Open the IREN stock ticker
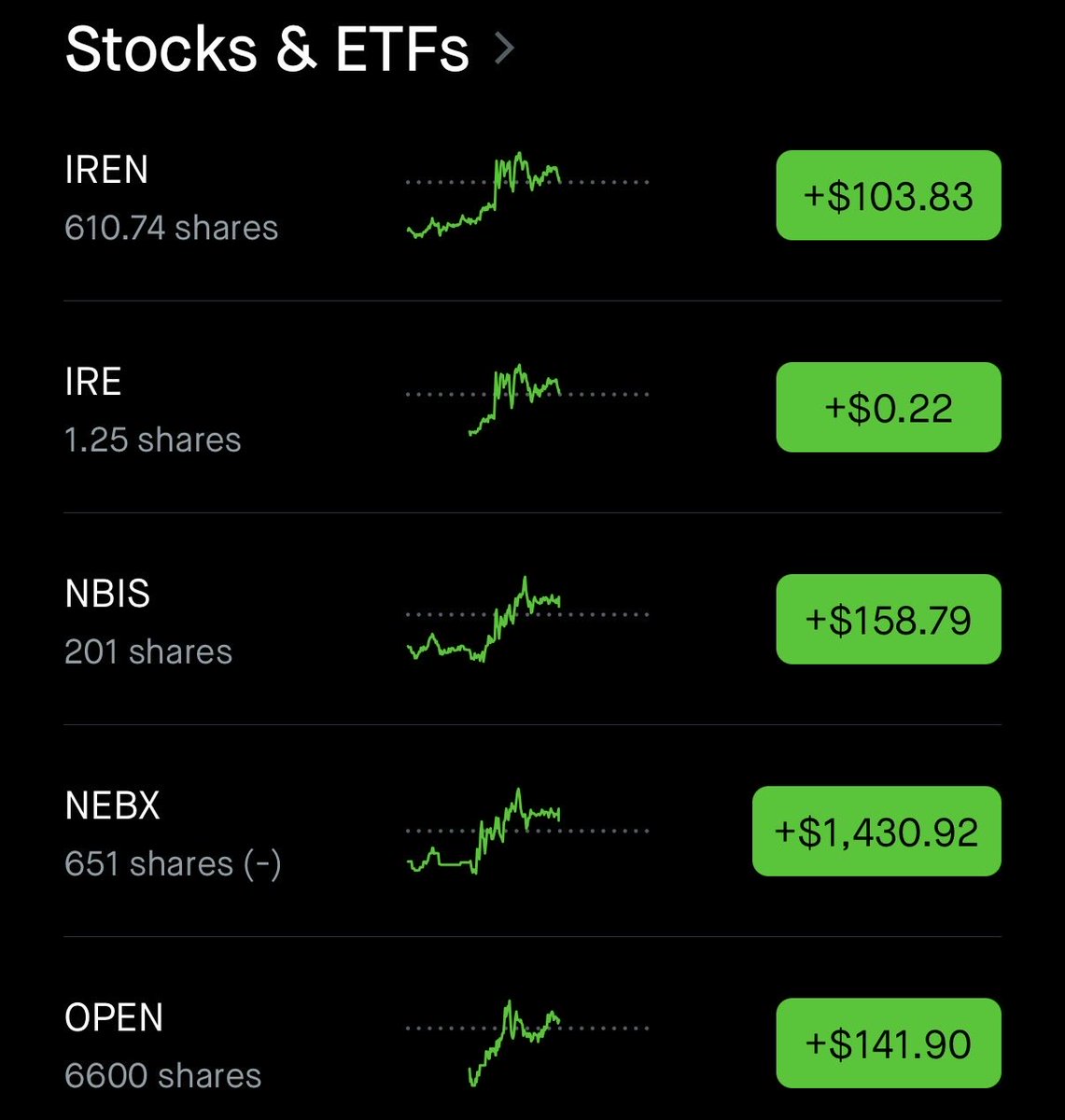This screenshot has height=1120, width=1065. pos(106,171)
